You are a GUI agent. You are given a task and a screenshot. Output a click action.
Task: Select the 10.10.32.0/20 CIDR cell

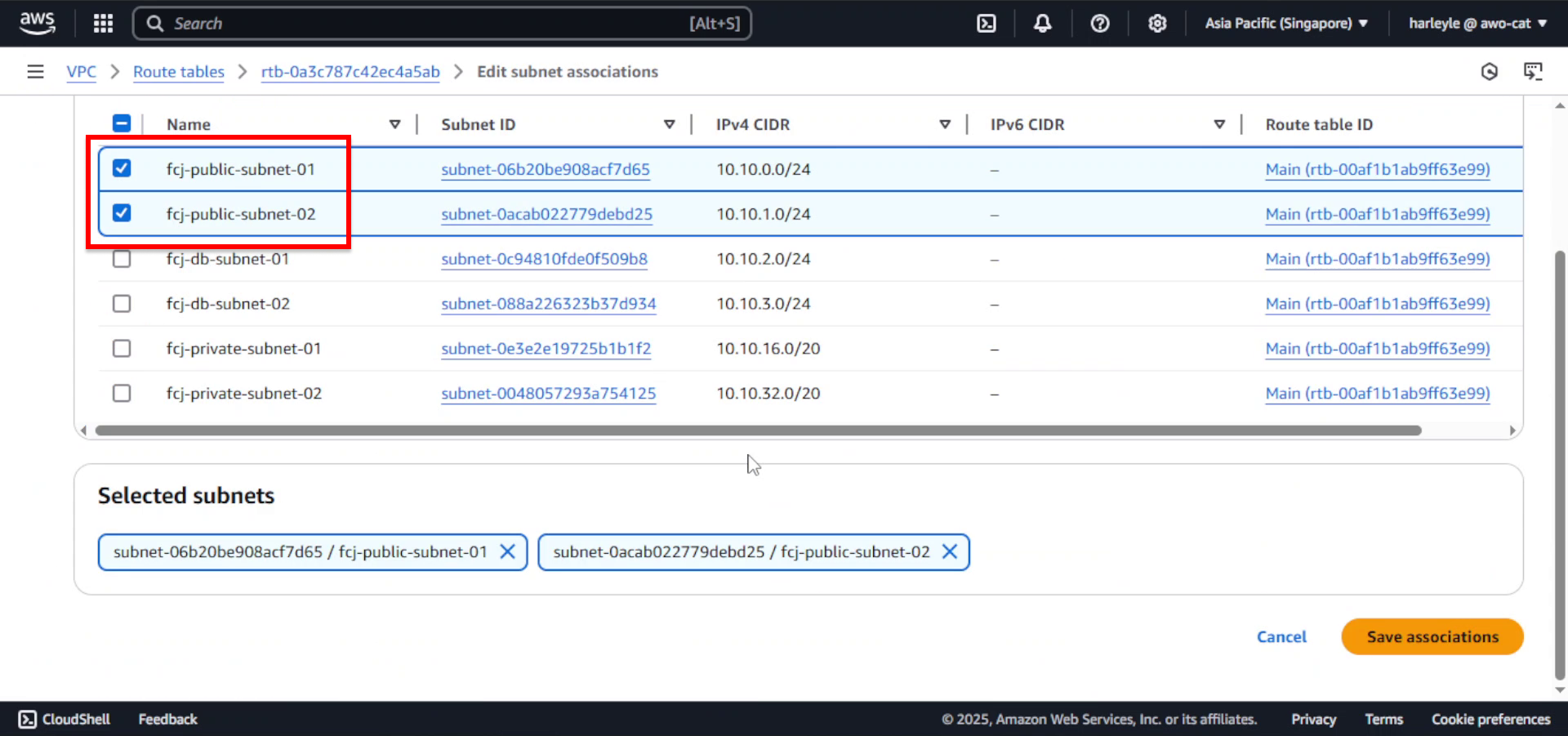point(768,395)
